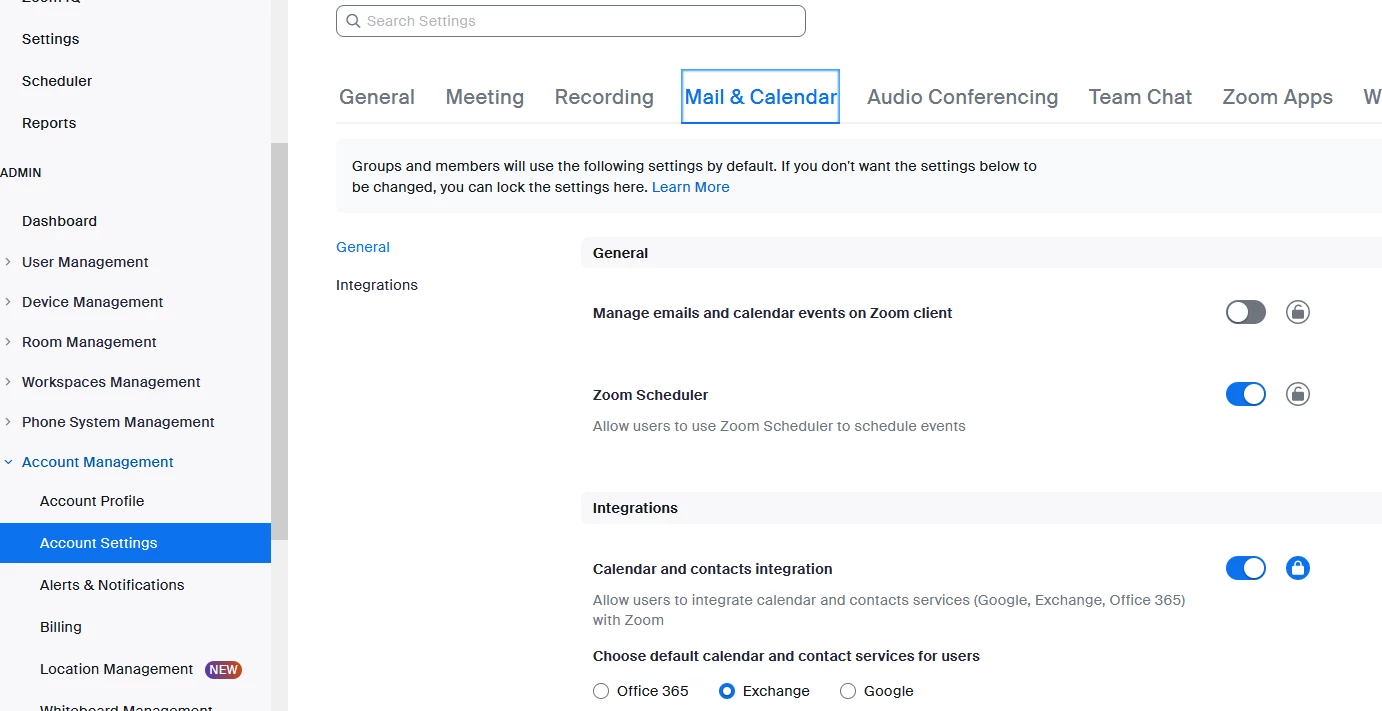Click 'Manage emails and calendar events' title

[772, 313]
